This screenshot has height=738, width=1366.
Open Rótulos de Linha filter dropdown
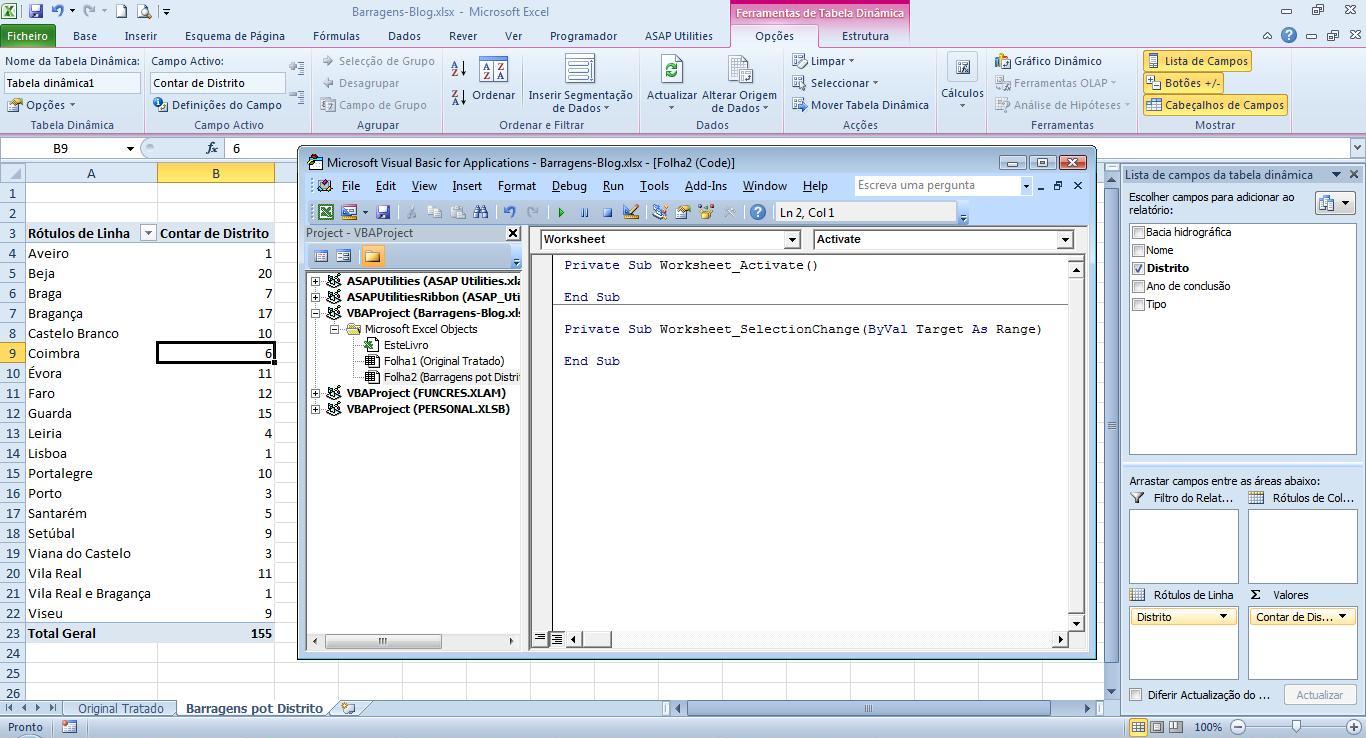click(x=148, y=233)
